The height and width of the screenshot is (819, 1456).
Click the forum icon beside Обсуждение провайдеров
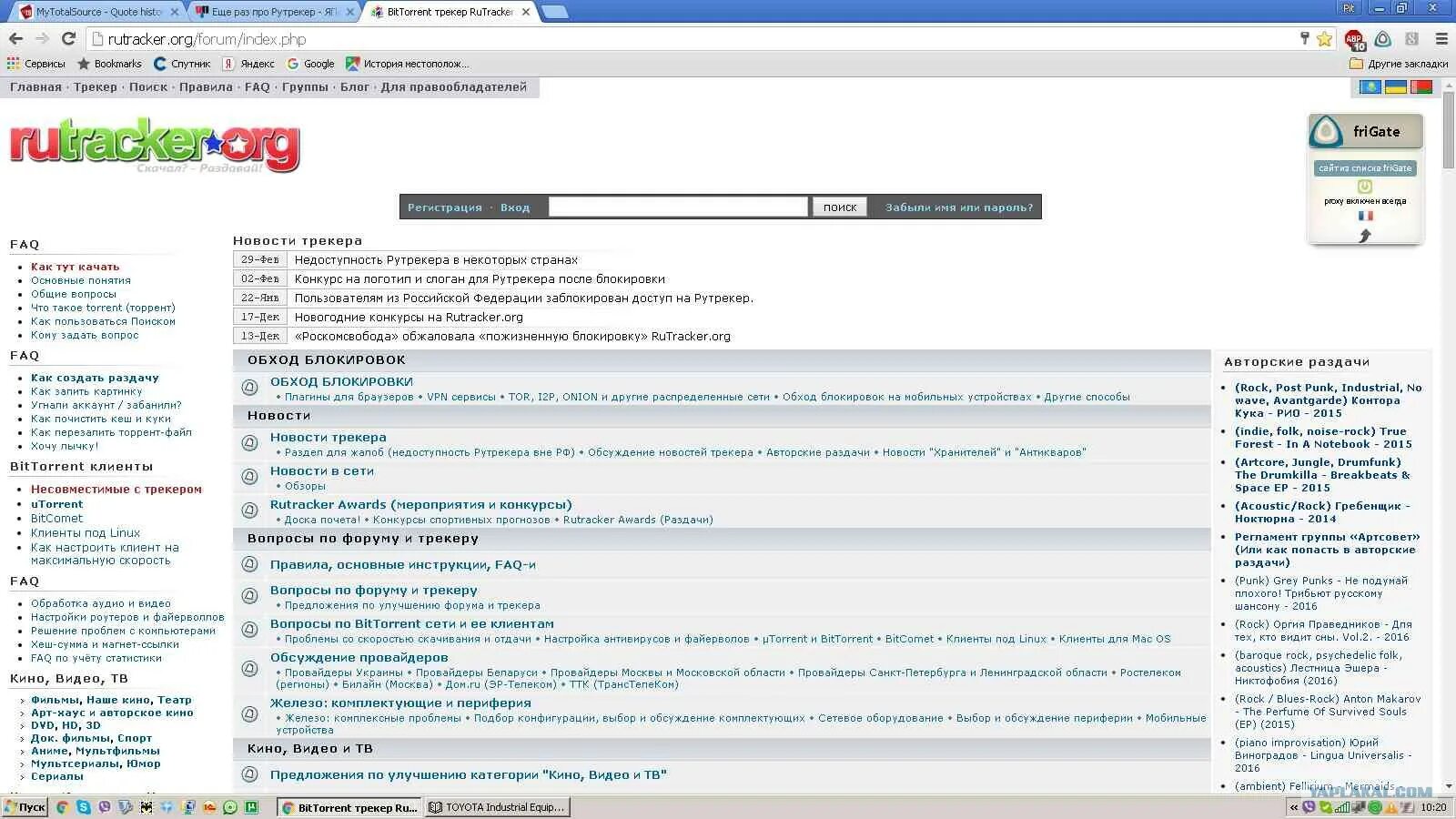pos(249,669)
